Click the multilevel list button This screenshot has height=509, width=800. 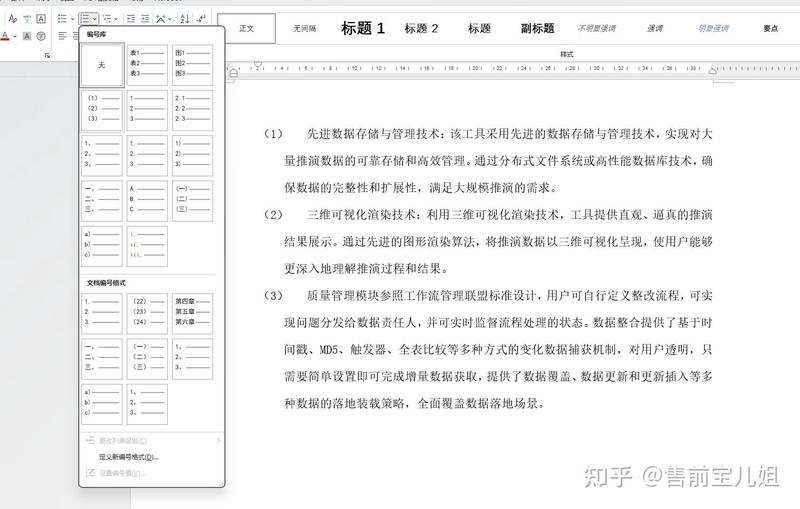(107, 19)
